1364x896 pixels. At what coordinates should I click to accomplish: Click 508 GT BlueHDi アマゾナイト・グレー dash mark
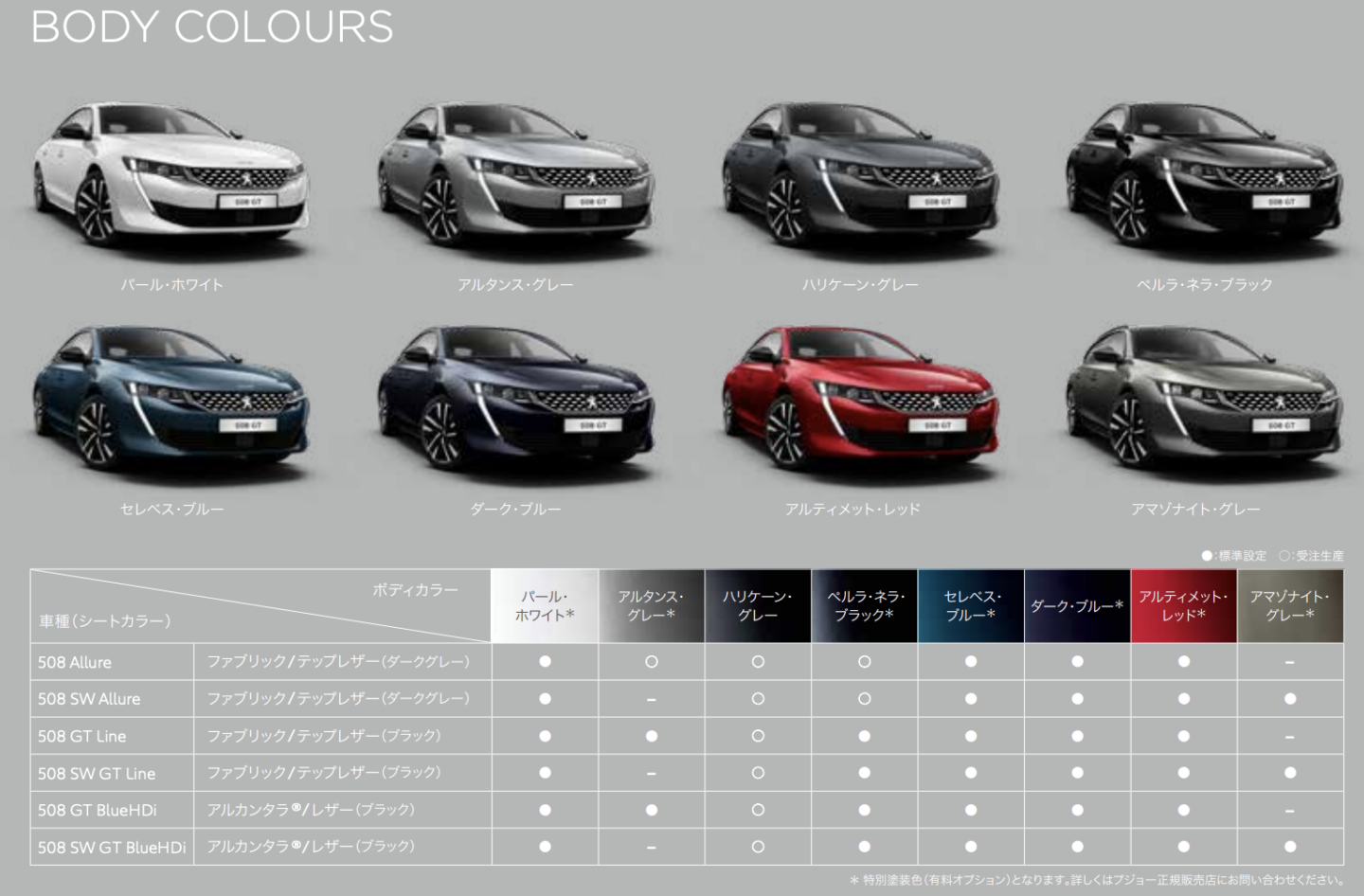click(1290, 811)
